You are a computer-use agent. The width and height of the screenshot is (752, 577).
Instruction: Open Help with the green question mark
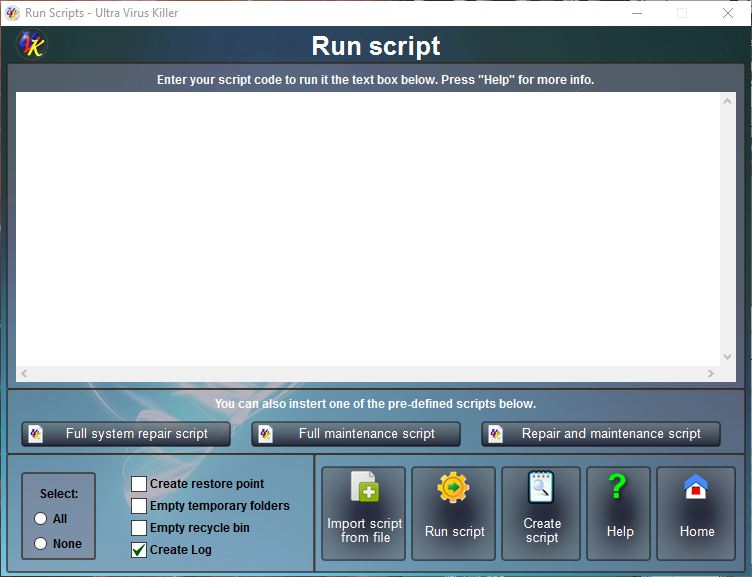[619, 513]
